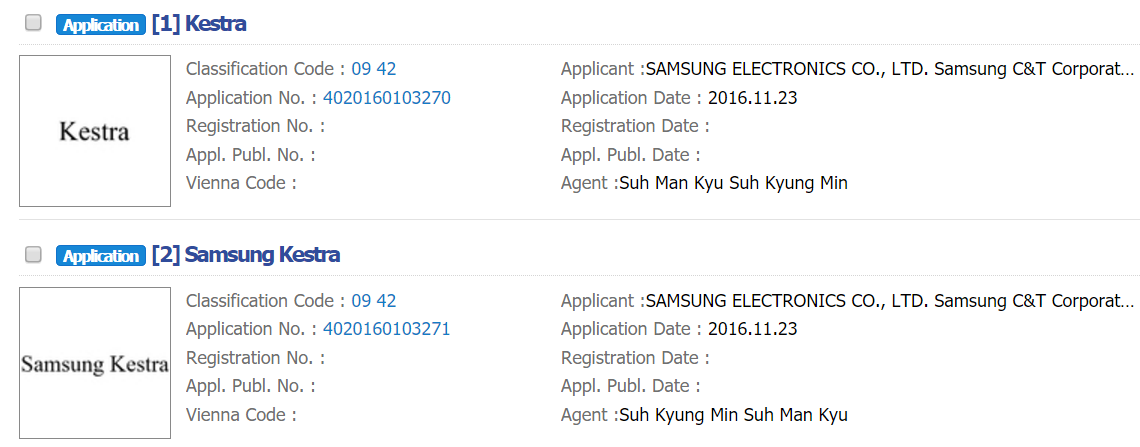Select classification code 09 in the Kestra result
Image resolution: width=1140 pixels, height=447 pixels.
point(361,70)
